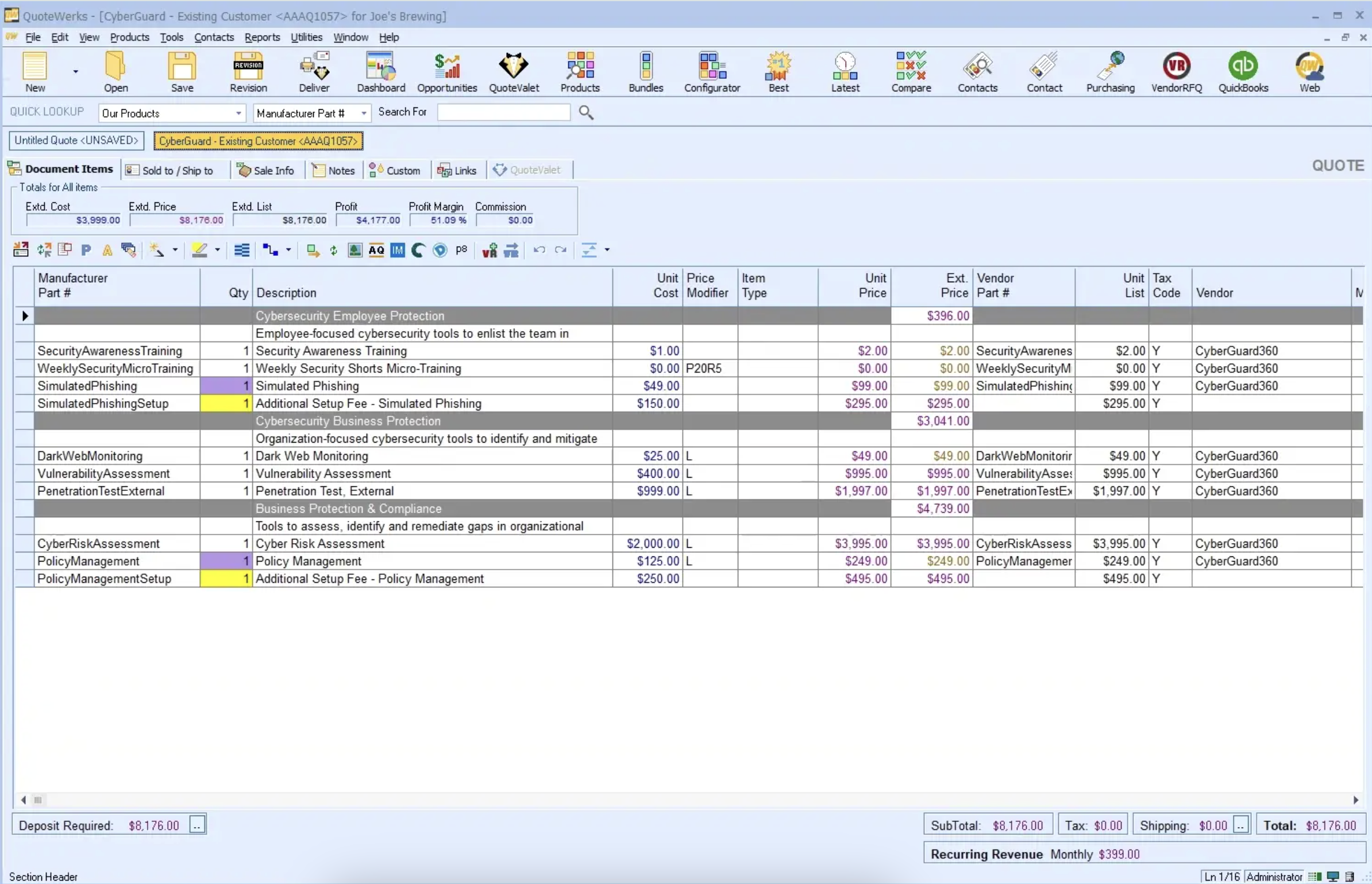Viewport: 1372px width, 884px height.
Task: Open VendorRFQ
Action: 1176,72
